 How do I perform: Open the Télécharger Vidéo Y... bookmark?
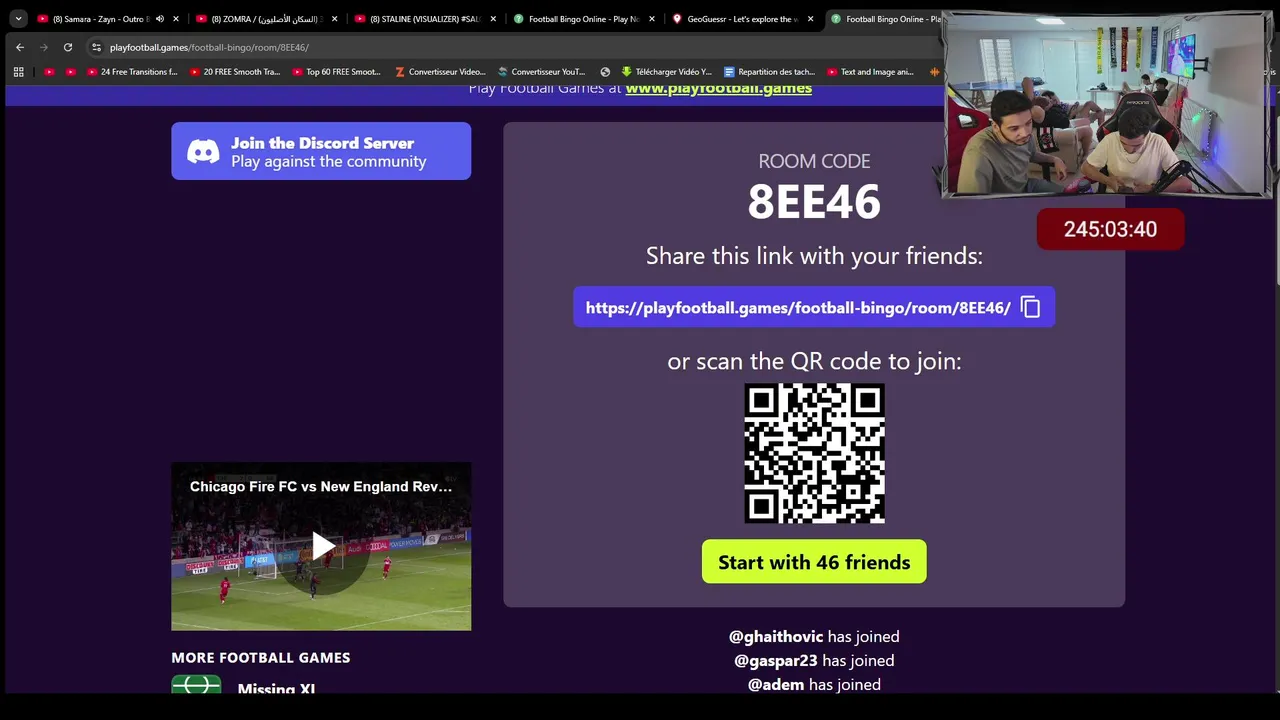(667, 72)
